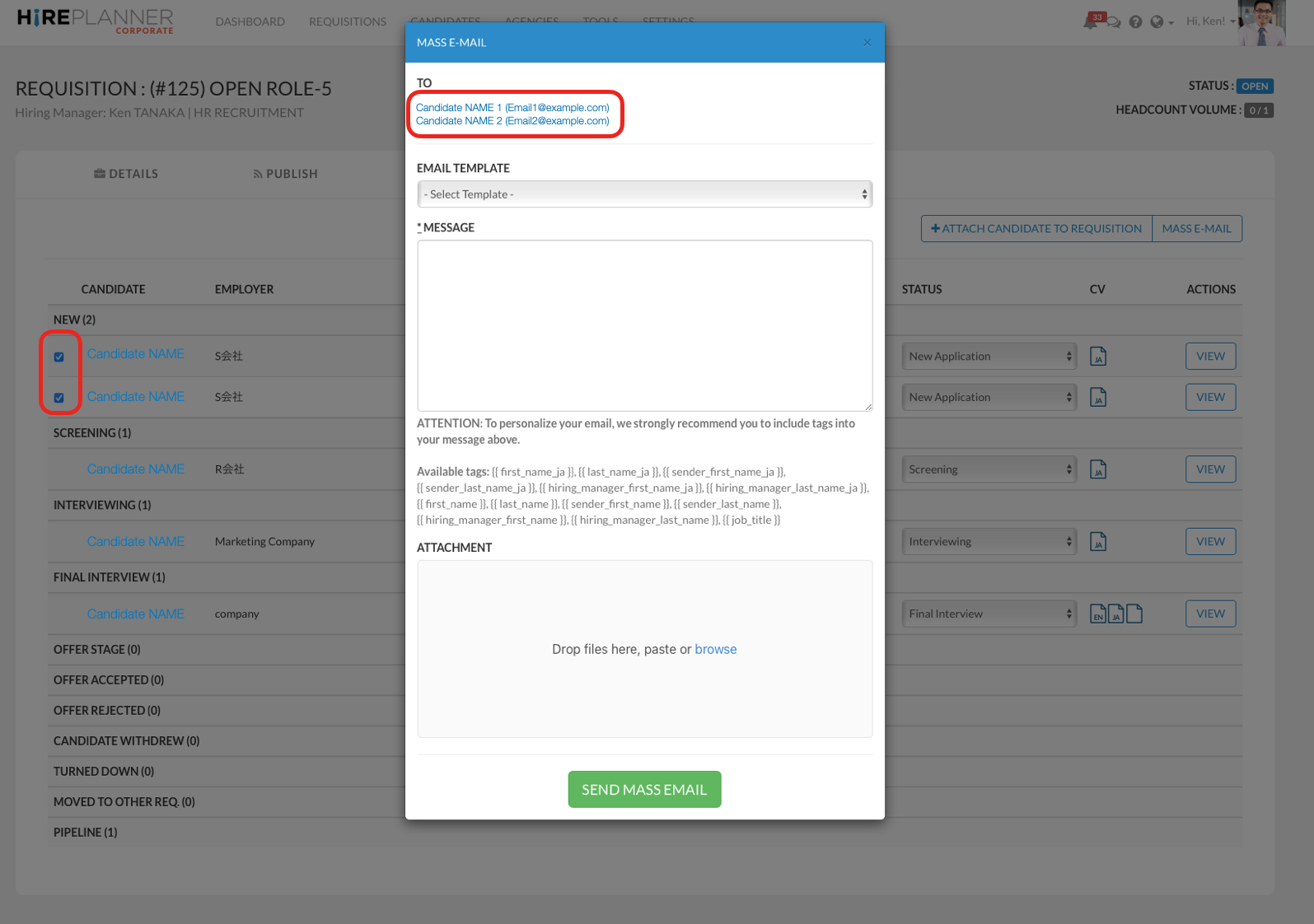The width and height of the screenshot is (1314, 924).
Task: Open the blank document icon in Final Interview row
Action: 1134,614
